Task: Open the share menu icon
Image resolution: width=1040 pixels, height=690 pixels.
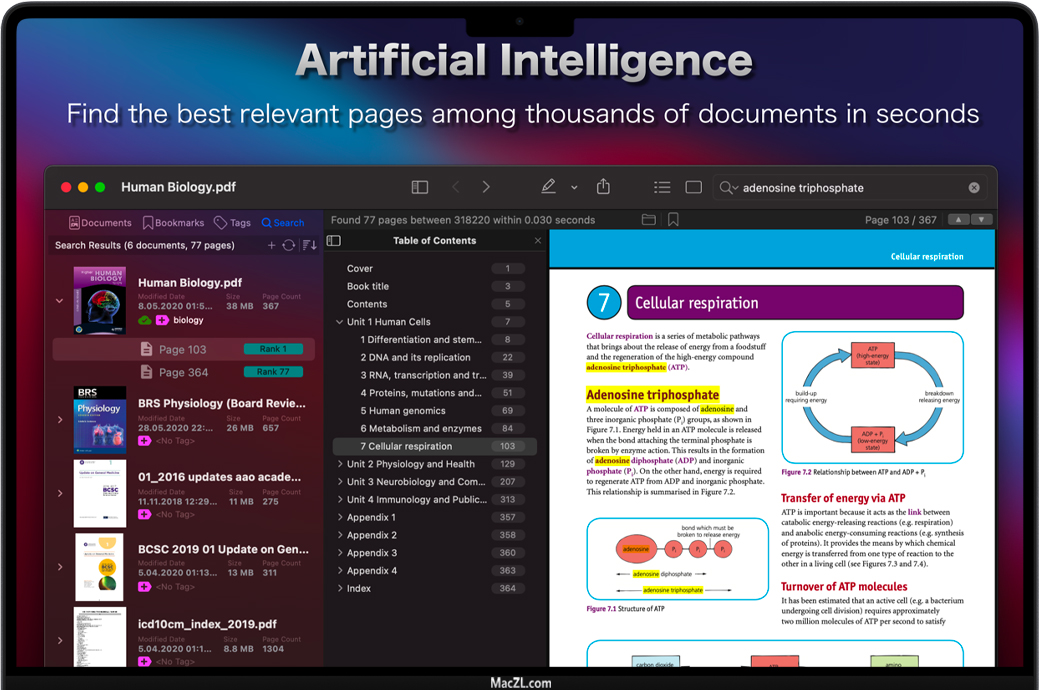Action: pos(603,187)
